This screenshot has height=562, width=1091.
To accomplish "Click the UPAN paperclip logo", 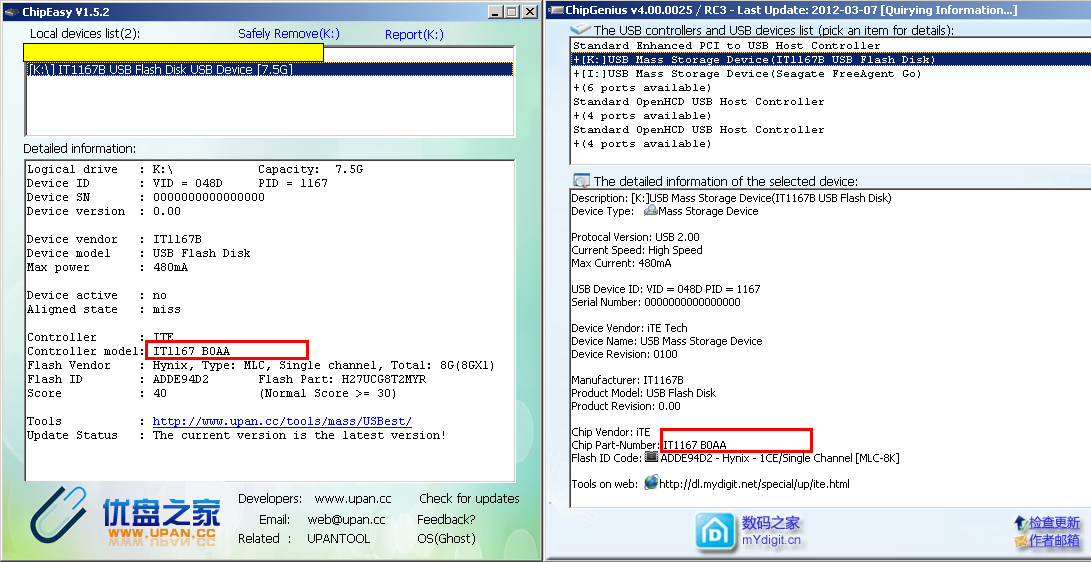I will [x=62, y=518].
